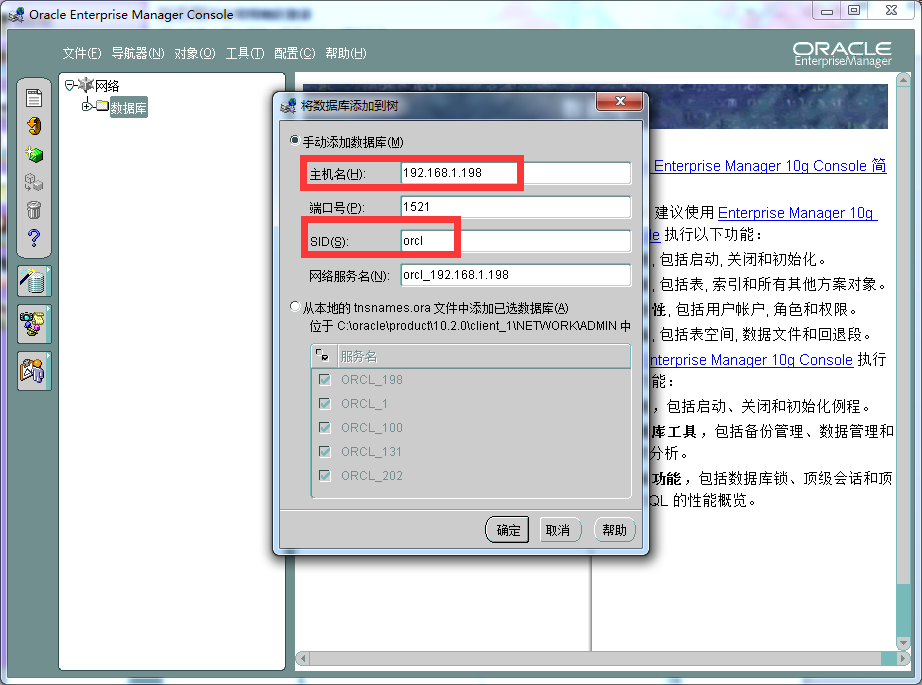Toggle the ORCL_198 checkbox
Screen dimensions: 922x685
point(325,379)
